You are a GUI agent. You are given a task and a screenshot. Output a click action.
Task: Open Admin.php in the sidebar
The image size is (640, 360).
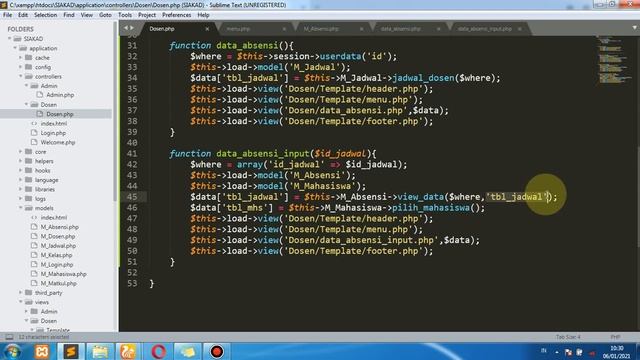[60, 95]
